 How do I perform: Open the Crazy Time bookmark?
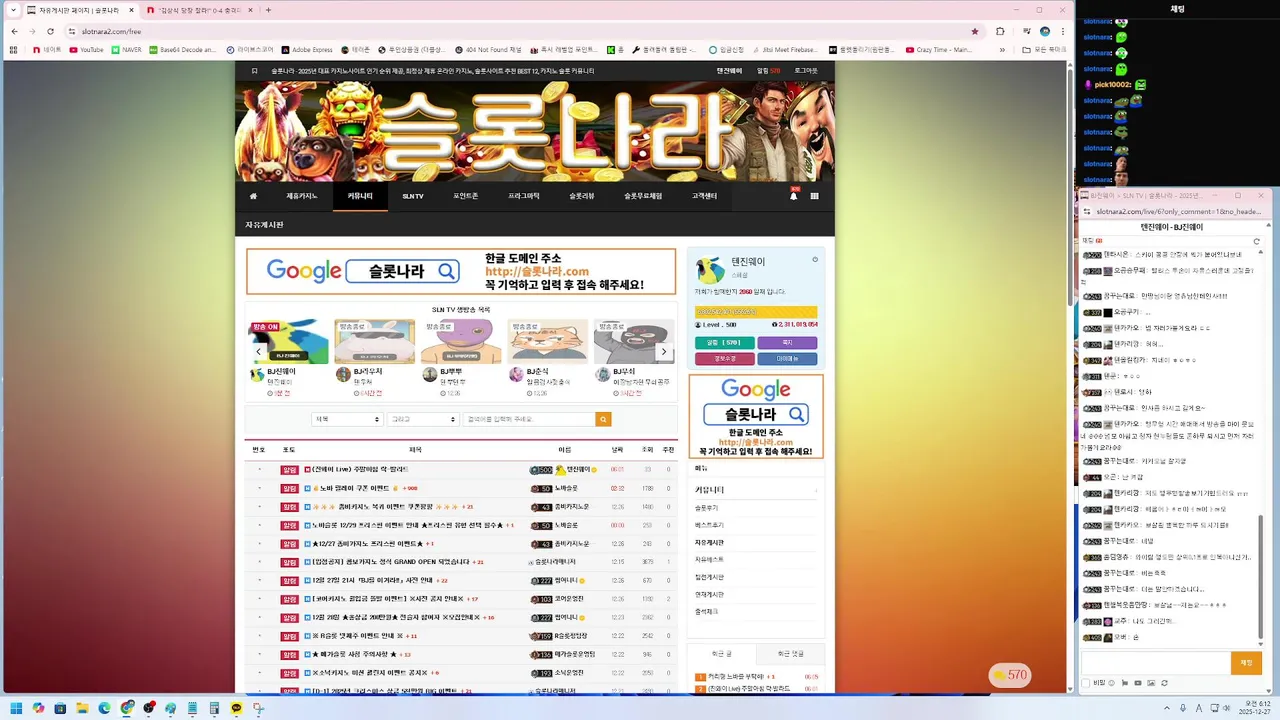pyautogui.click(x=939, y=49)
